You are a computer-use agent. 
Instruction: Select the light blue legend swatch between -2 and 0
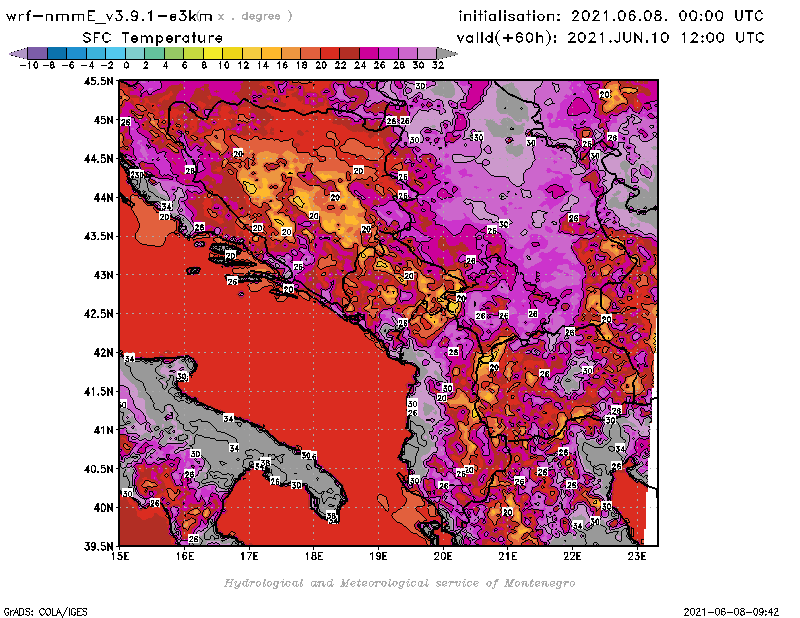[116, 53]
